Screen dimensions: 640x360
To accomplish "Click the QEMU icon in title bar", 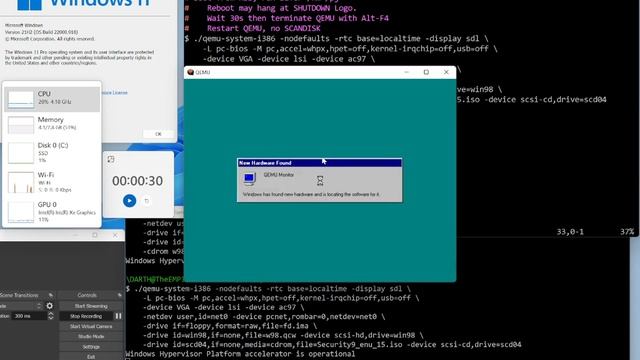I will click(190, 72).
